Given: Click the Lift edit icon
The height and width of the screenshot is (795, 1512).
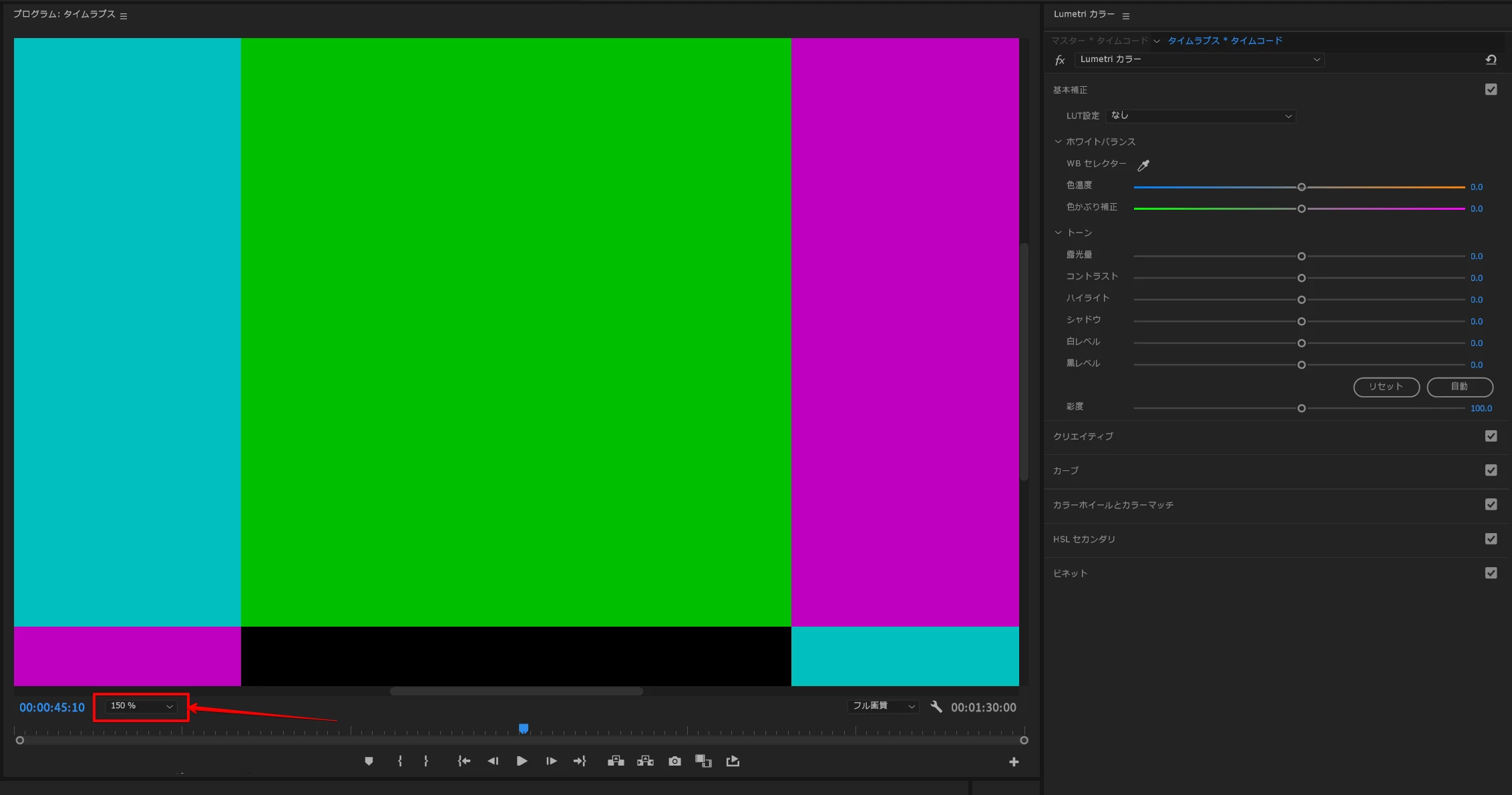Looking at the screenshot, I should 616,761.
